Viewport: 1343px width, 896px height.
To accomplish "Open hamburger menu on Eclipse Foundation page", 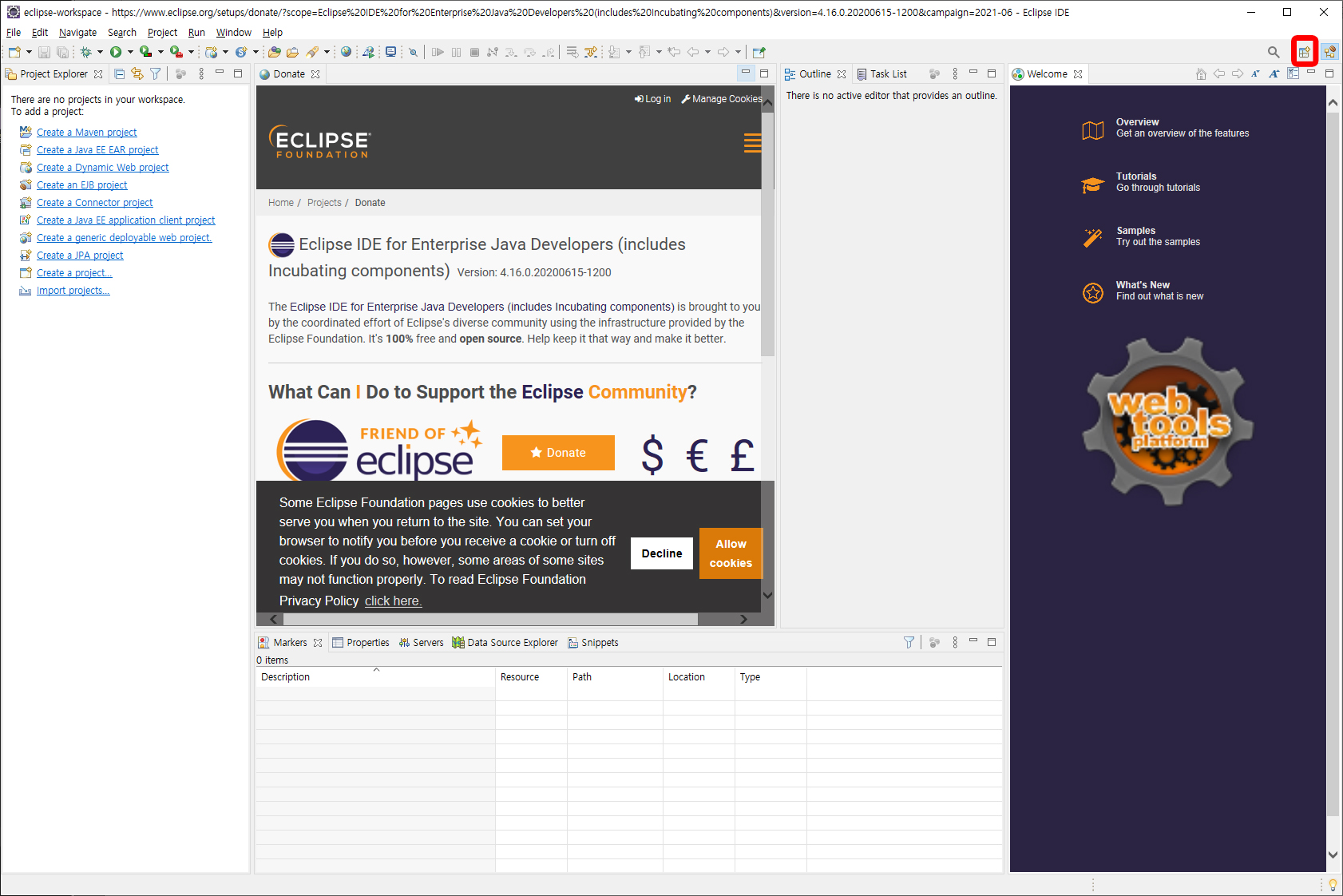I will point(752,144).
